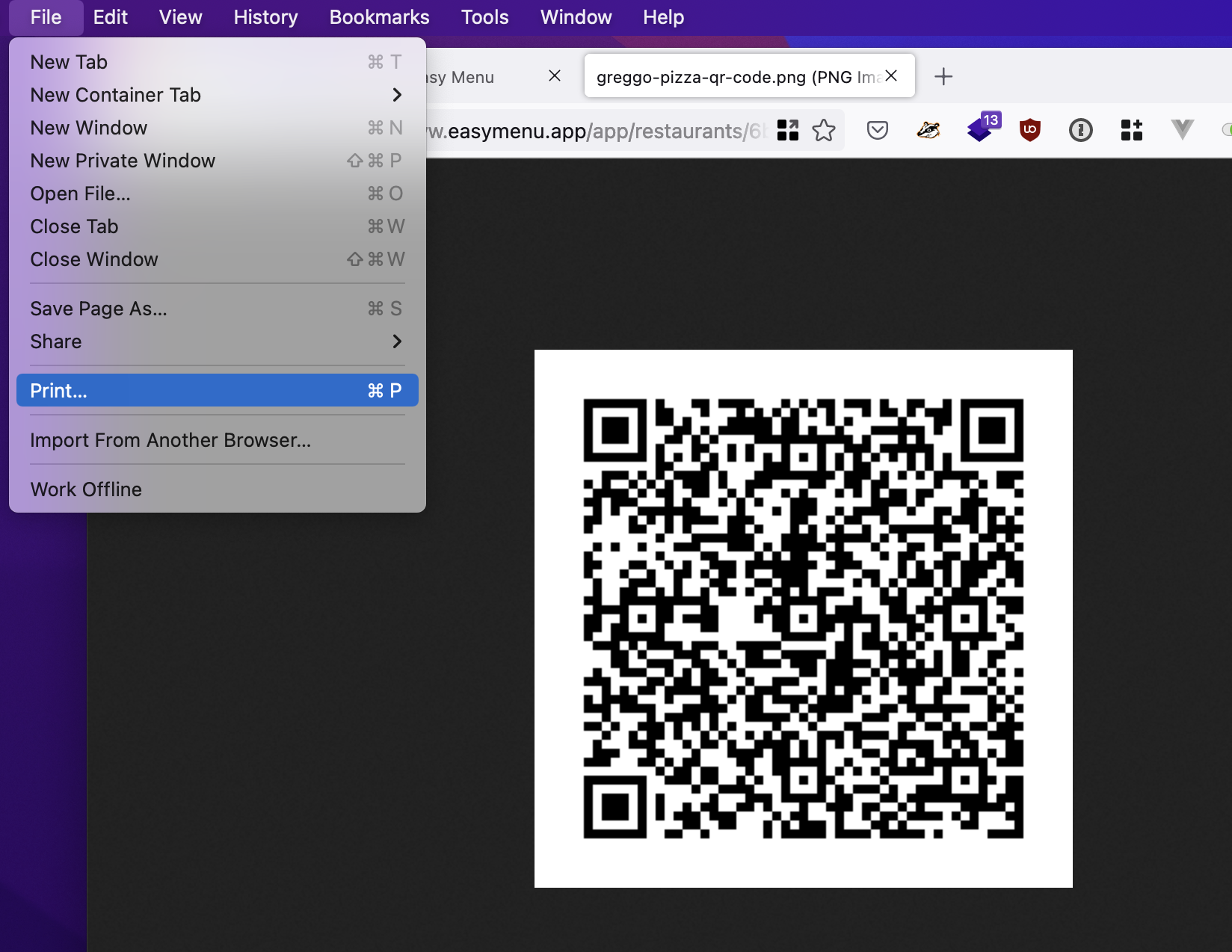Expand the Share submenu
The width and height of the screenshot is (1232, 952).
click(218, 341)
